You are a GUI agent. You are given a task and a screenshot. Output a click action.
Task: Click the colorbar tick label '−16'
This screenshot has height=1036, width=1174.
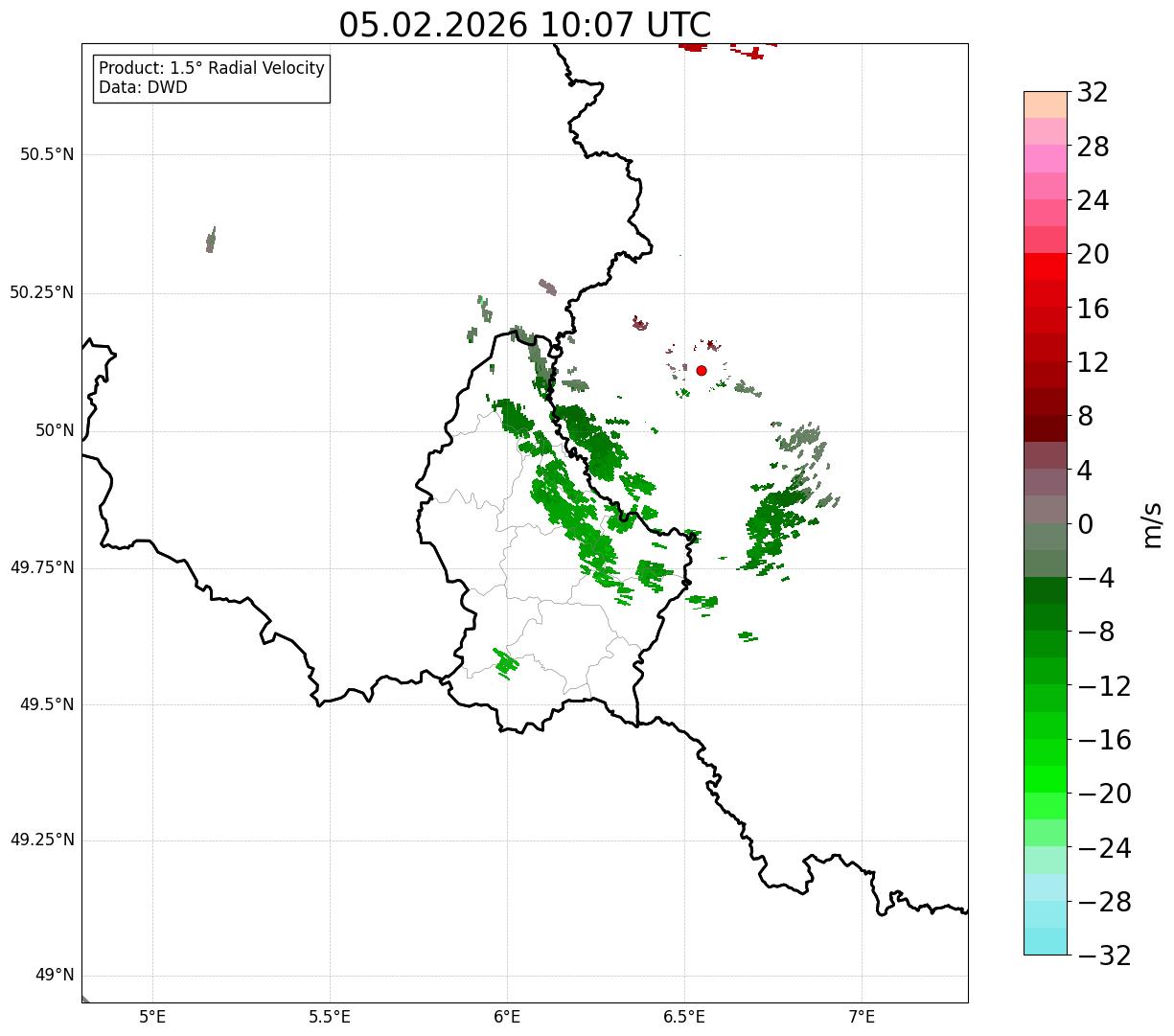click(x=1104, y=740)
